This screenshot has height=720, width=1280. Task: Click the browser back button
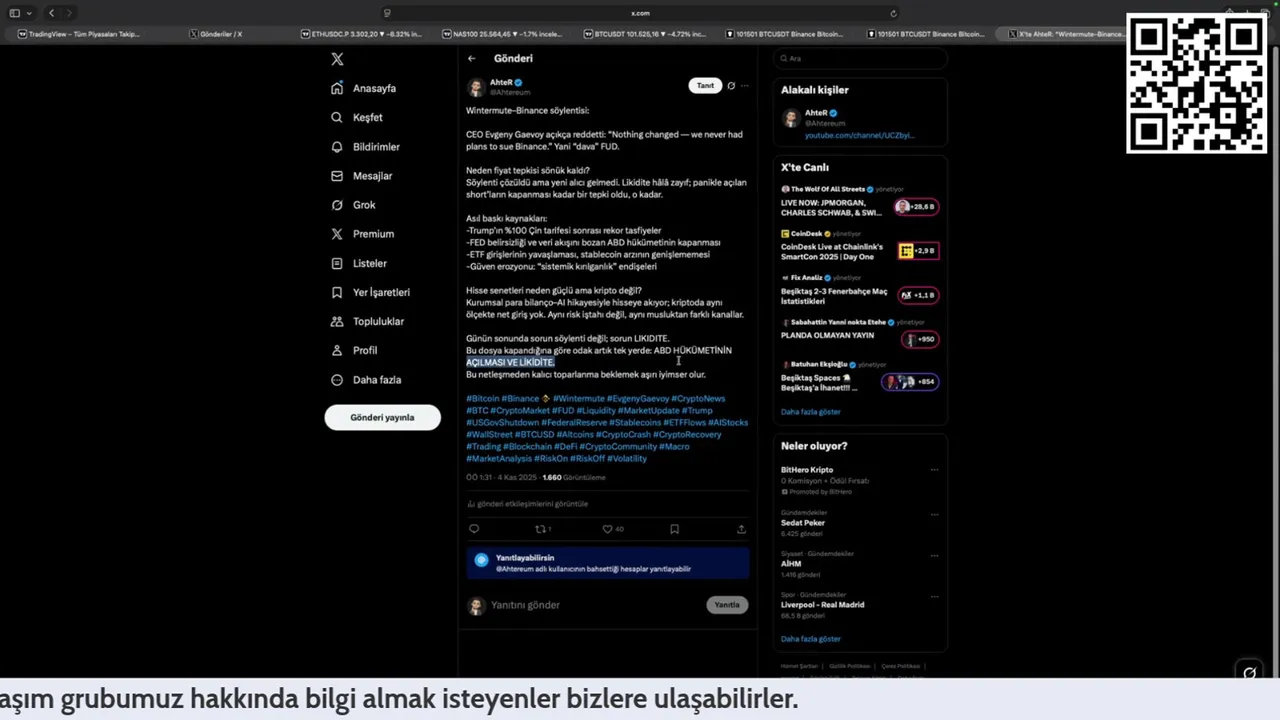[52, 13]
